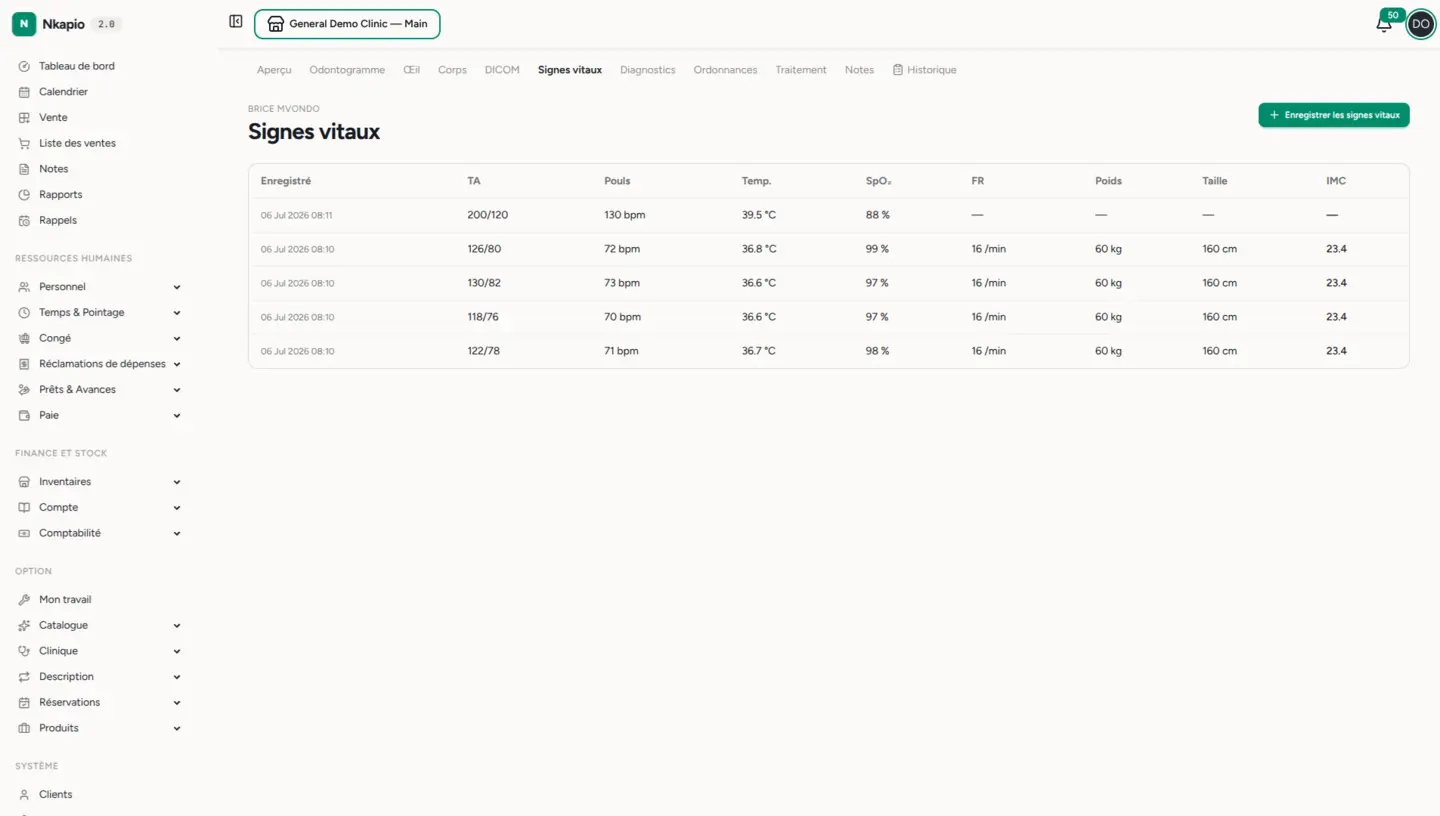This screenshot has width=1440, height=816.
Task: Click the Calendrier calendar icon
Action: pos(24,92)
